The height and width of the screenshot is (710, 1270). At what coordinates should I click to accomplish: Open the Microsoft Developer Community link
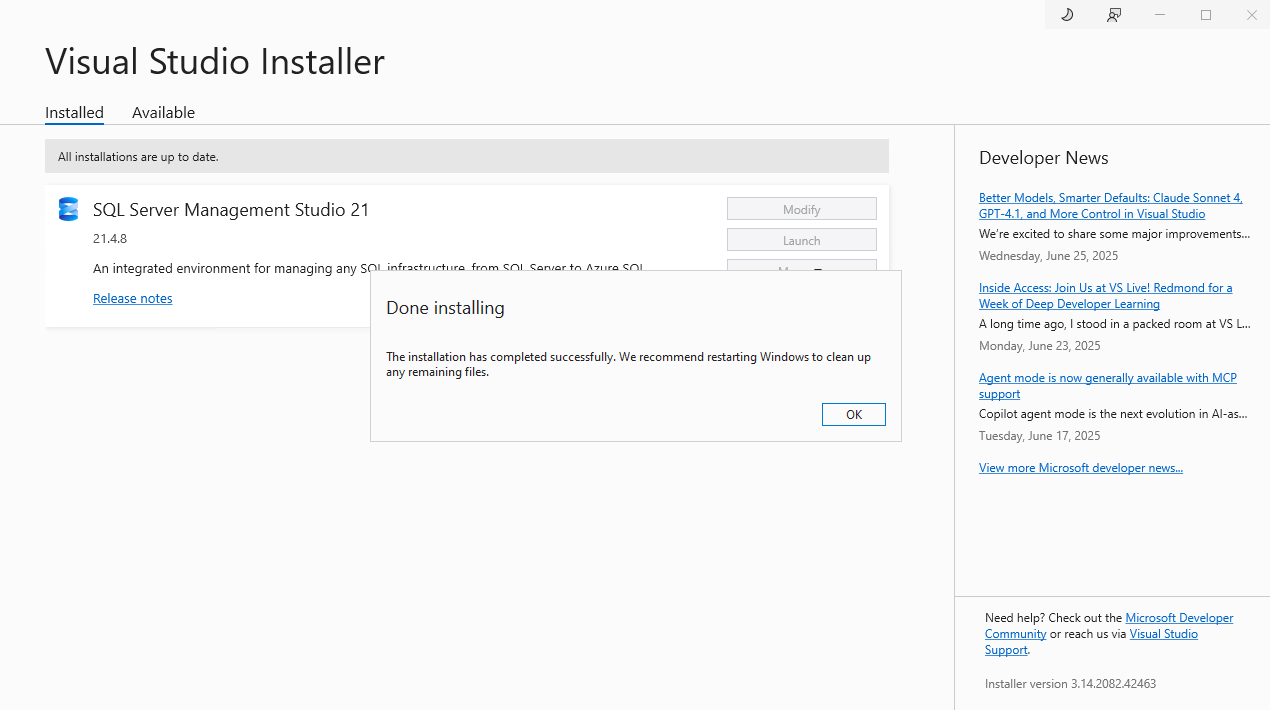pos(1178,617)
